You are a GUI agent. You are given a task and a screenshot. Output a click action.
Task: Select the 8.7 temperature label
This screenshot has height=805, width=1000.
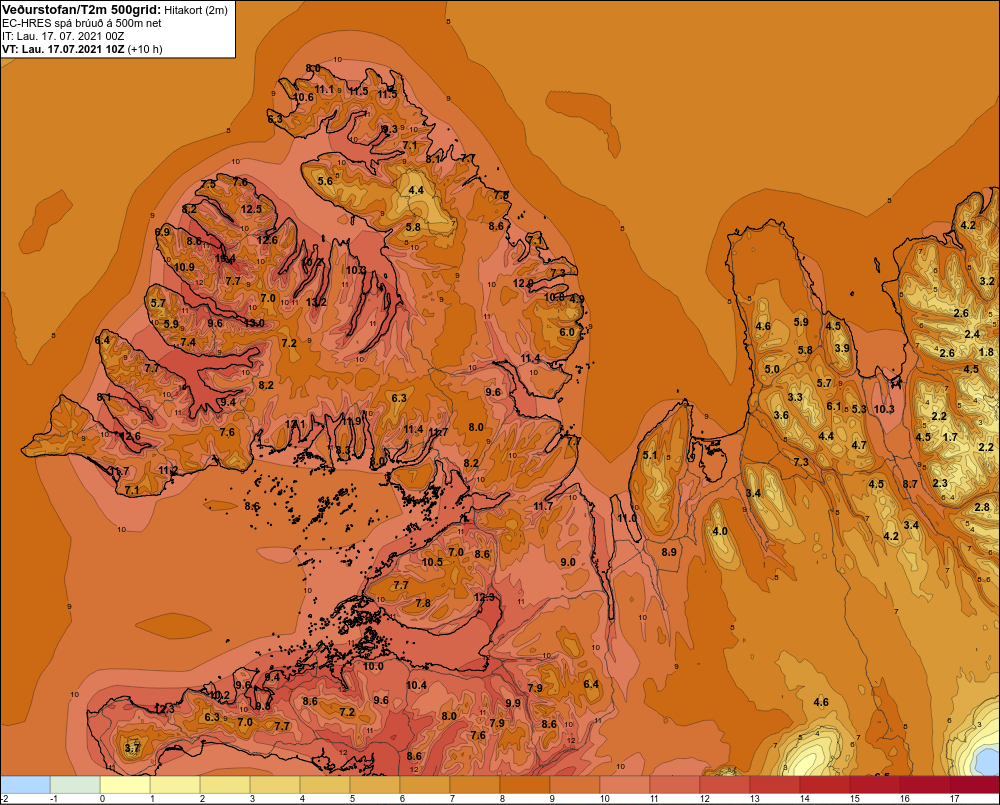(x=910, y=485)
